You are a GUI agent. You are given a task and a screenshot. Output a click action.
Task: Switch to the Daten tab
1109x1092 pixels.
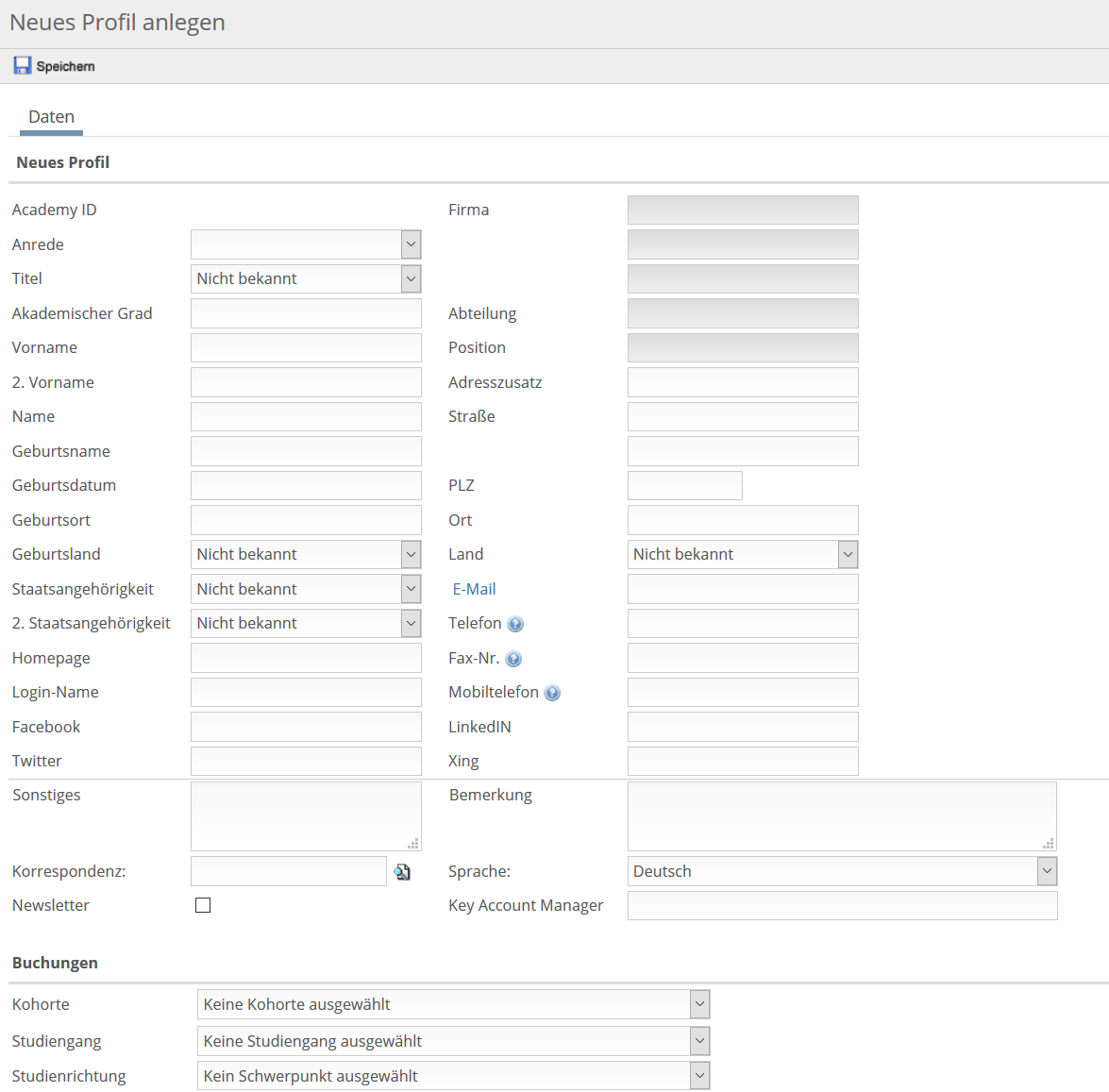51,117
